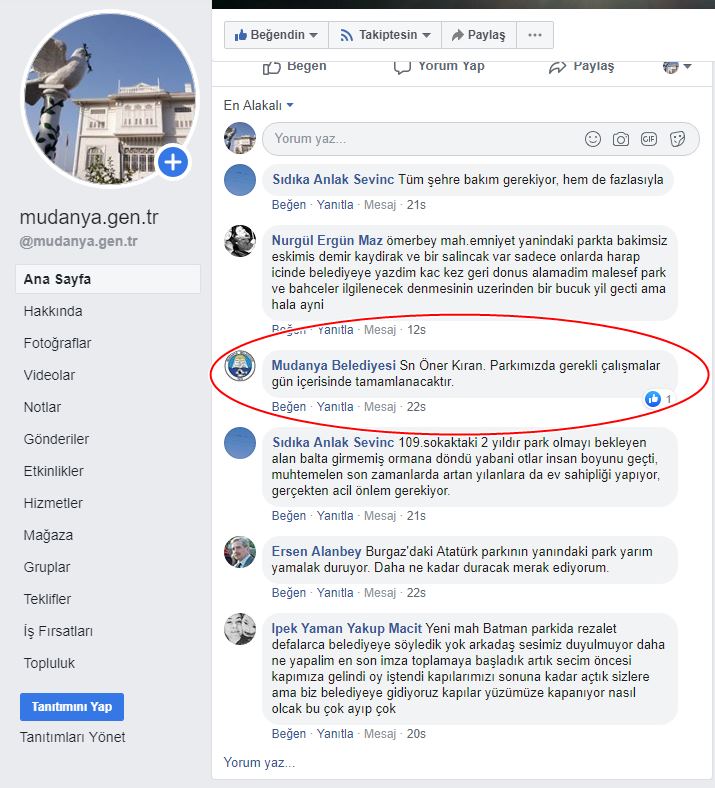715x788 pixels.
Task: Open the three-dots more options button
Action: (x=535, y=35)
